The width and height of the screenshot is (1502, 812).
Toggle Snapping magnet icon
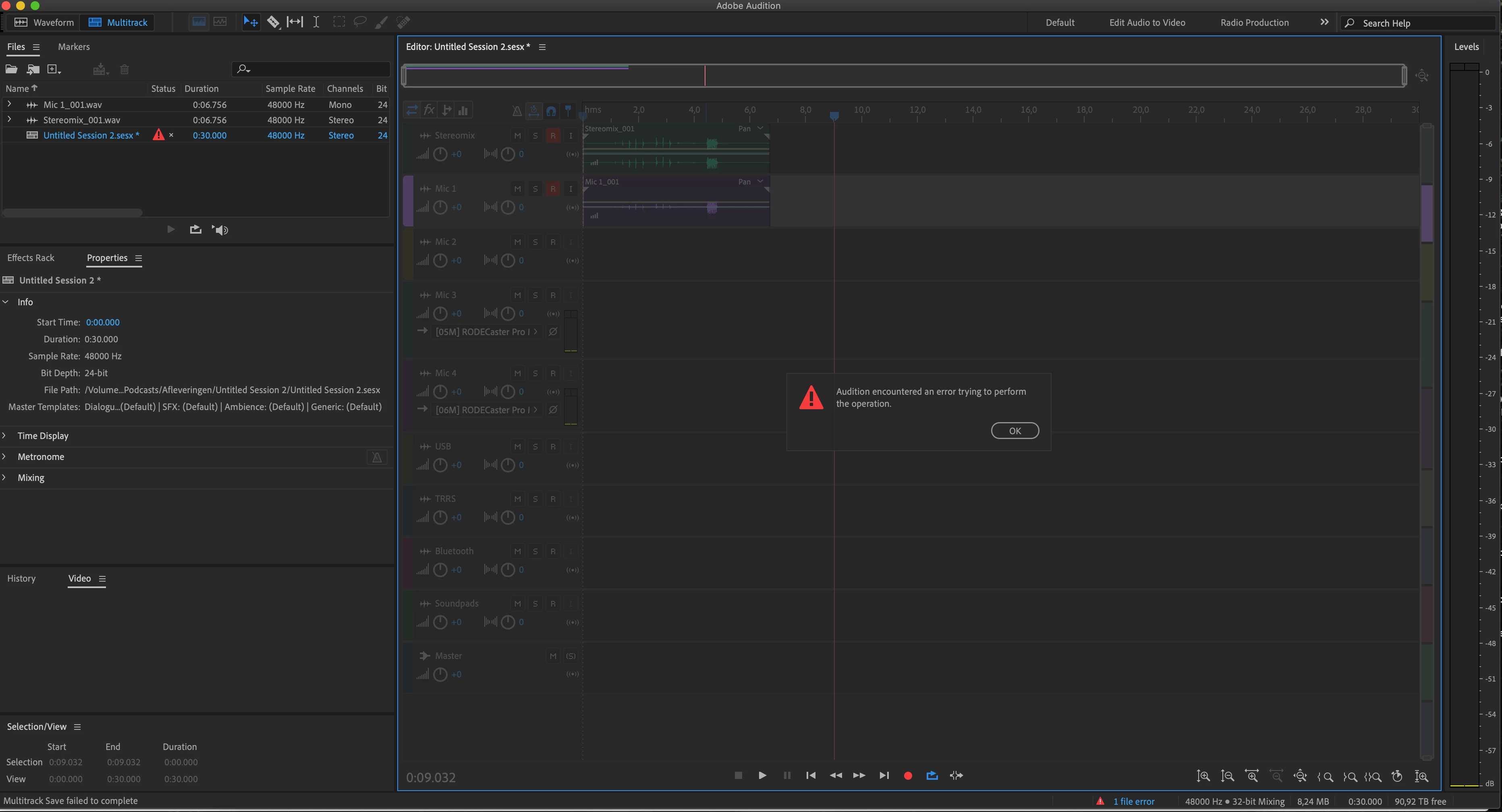551,110
